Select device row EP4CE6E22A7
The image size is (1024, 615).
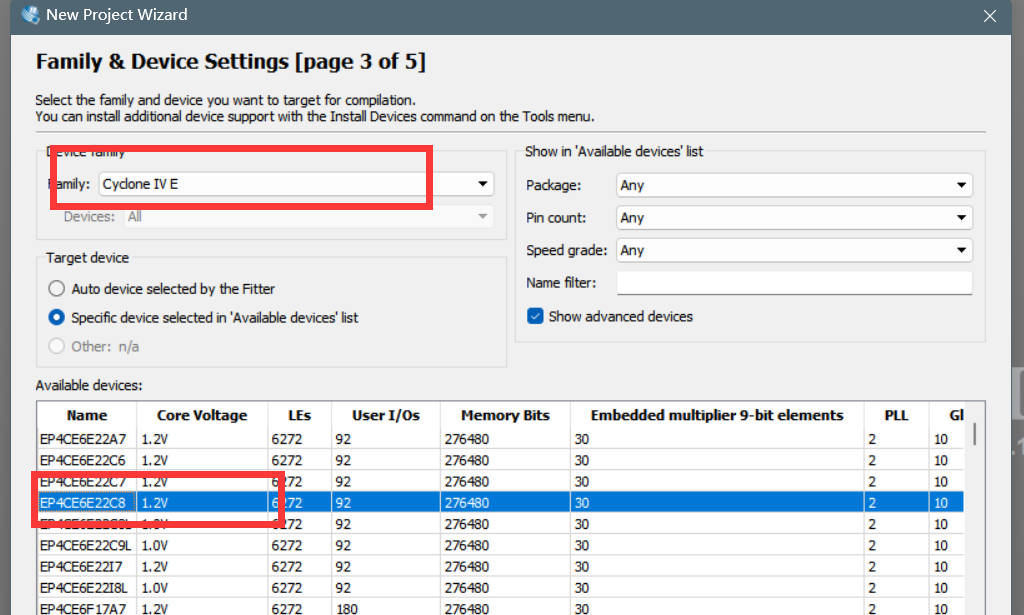[x=500, y=439]
